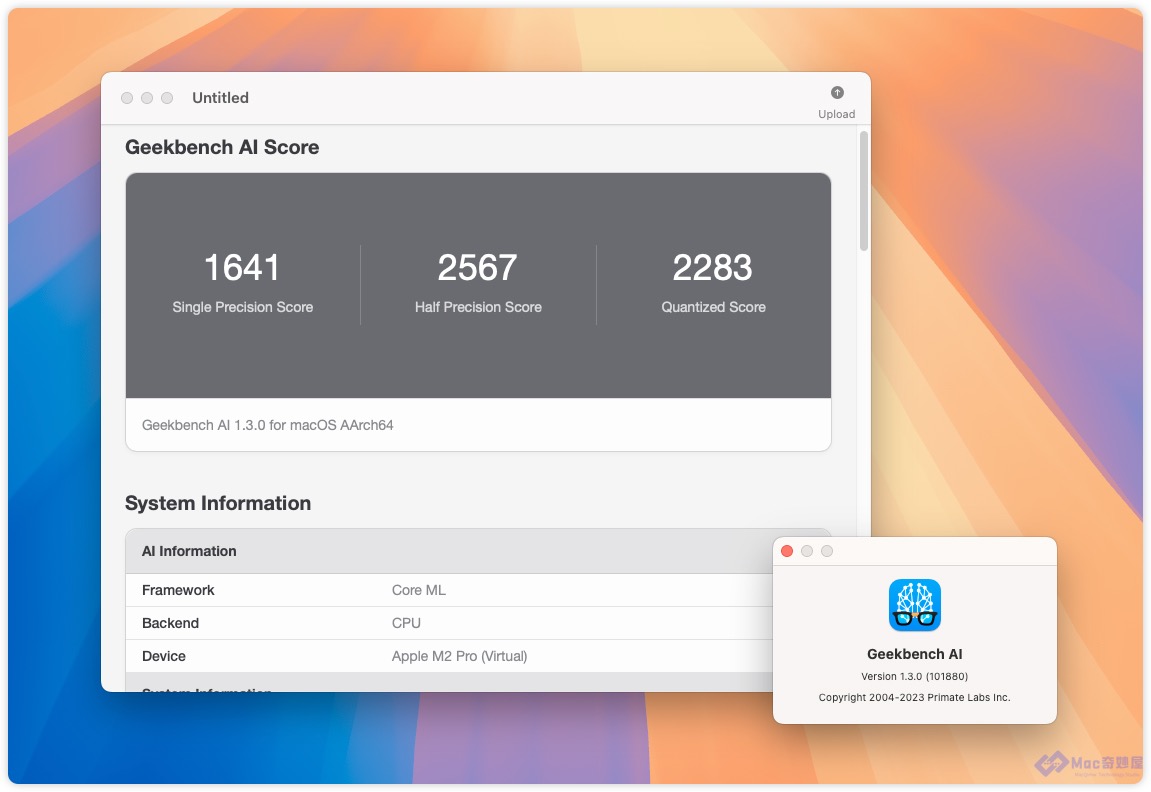
Task: Click Version 1.3.0 (101880) text
Action: pos(915,677)
